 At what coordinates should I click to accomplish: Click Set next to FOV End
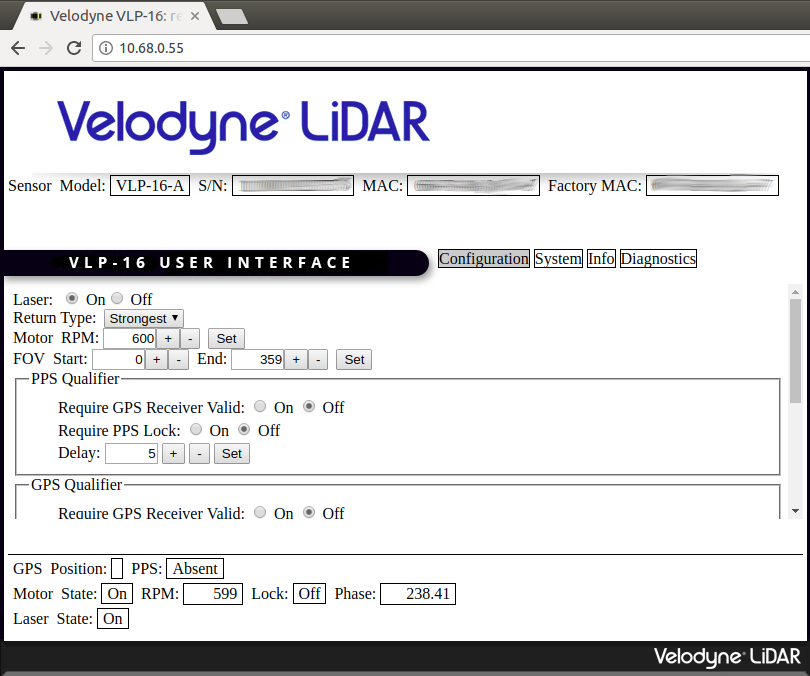click(x=354, y=359)
